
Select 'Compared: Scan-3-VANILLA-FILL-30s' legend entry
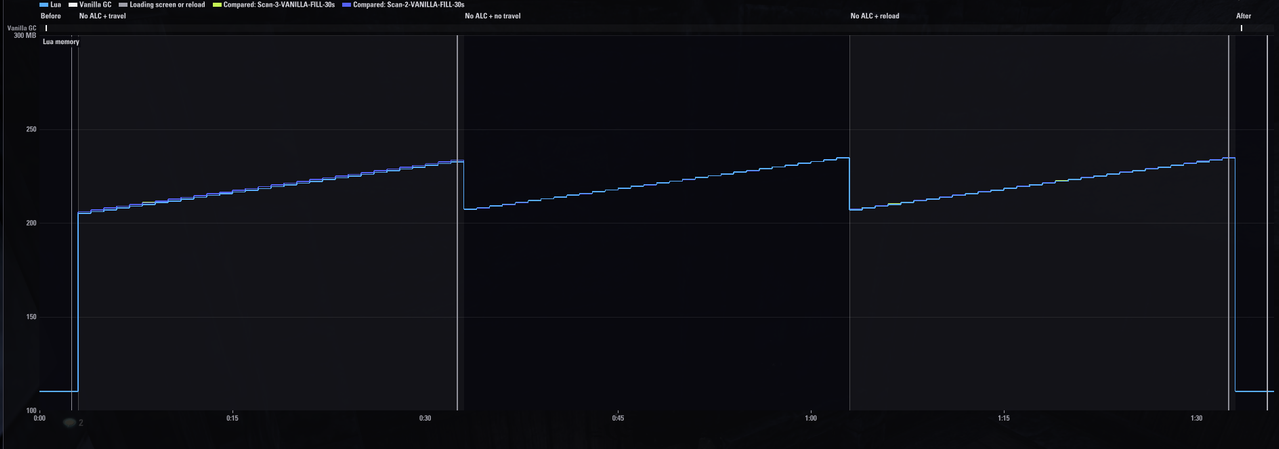click(279, 5)
